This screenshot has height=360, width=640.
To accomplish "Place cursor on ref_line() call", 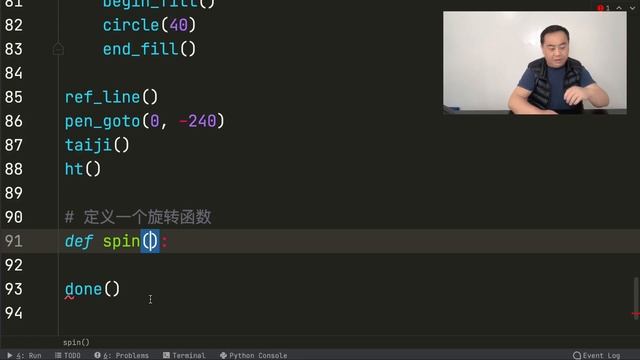I will (111, 97).
